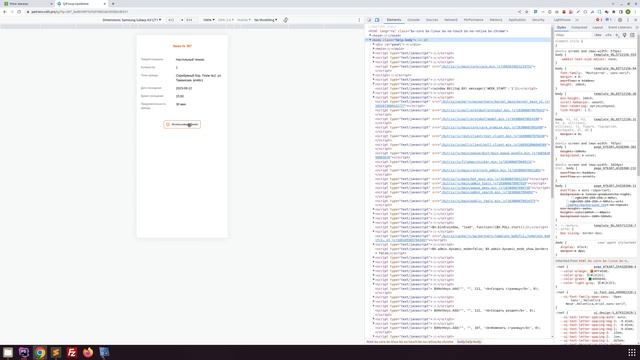Click the browser back arrow
This screenshot has height=360, width=640.
coord(4,12)
